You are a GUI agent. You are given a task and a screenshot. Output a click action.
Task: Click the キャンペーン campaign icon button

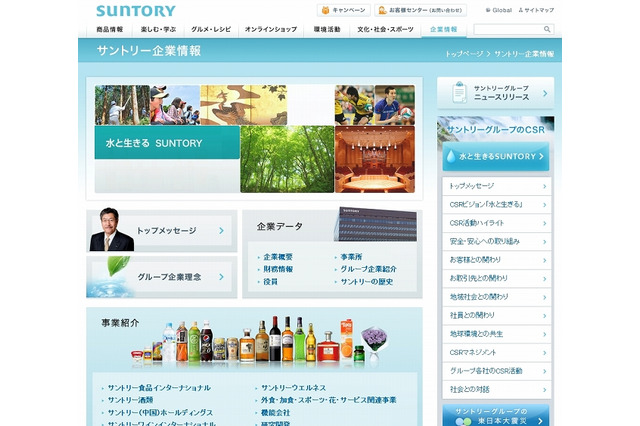(326, 10)
